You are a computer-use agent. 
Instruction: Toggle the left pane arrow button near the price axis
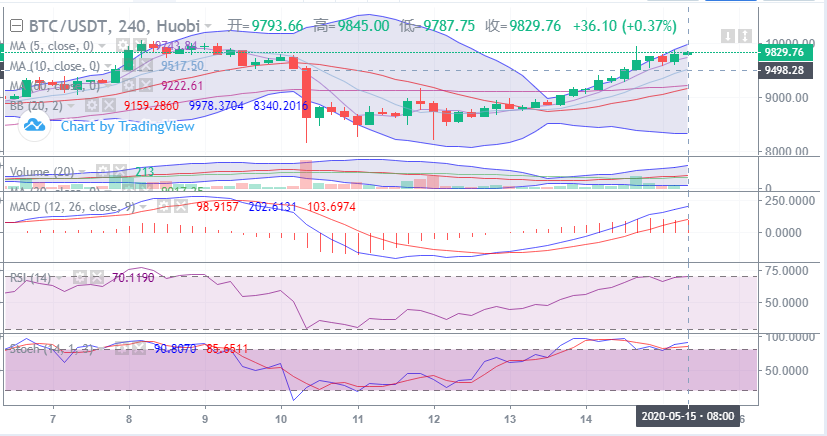[x=729, y=35]
